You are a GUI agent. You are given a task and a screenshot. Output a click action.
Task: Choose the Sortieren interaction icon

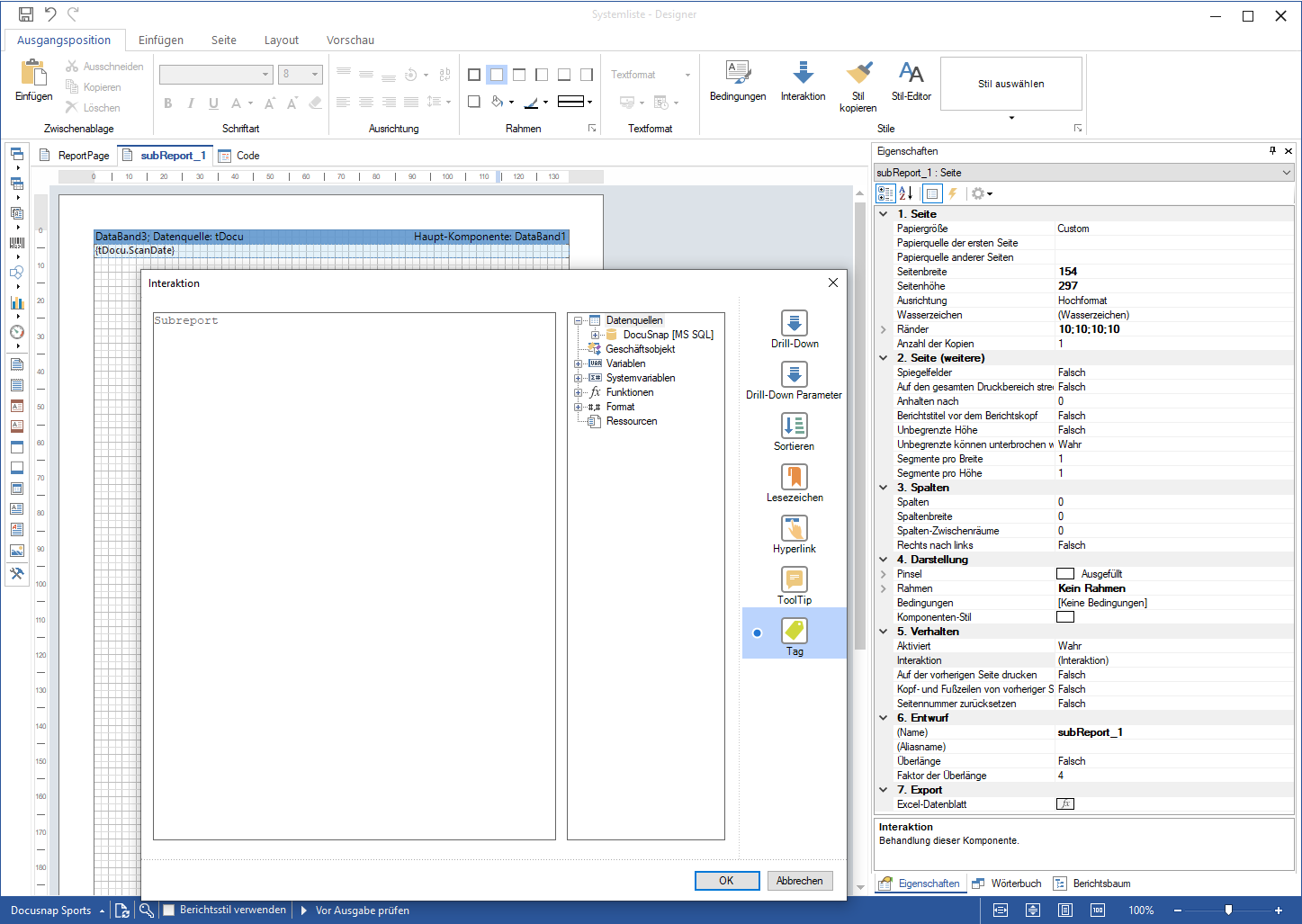(x=795, y=426)
